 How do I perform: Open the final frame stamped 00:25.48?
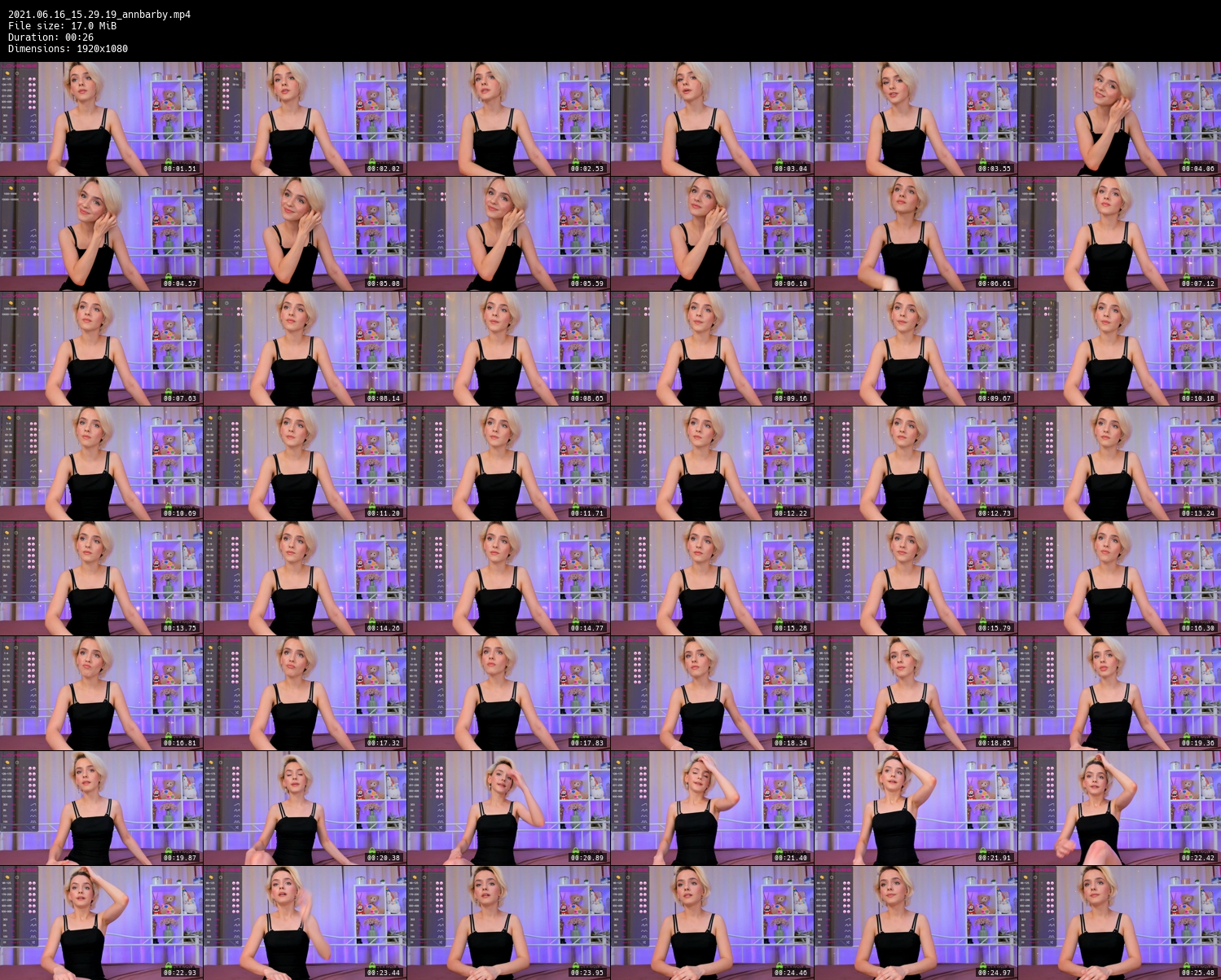[x=1119, y=923]
